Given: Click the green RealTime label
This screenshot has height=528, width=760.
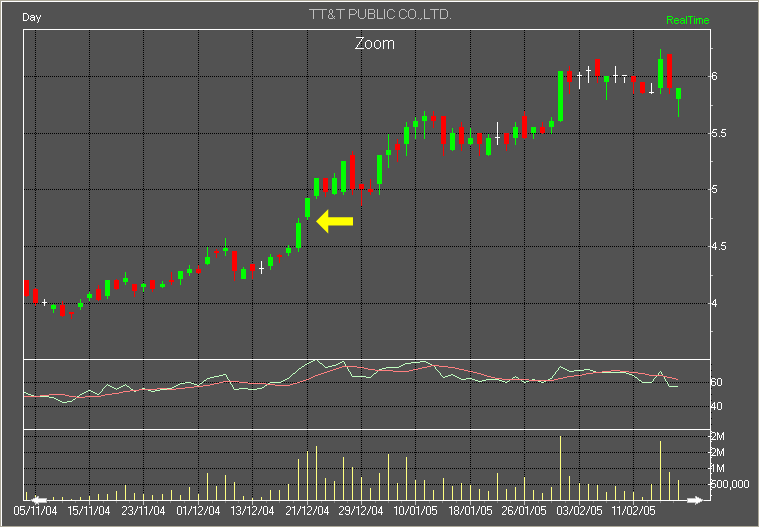Looking at the screenshot, I should [x=687, y=20].
